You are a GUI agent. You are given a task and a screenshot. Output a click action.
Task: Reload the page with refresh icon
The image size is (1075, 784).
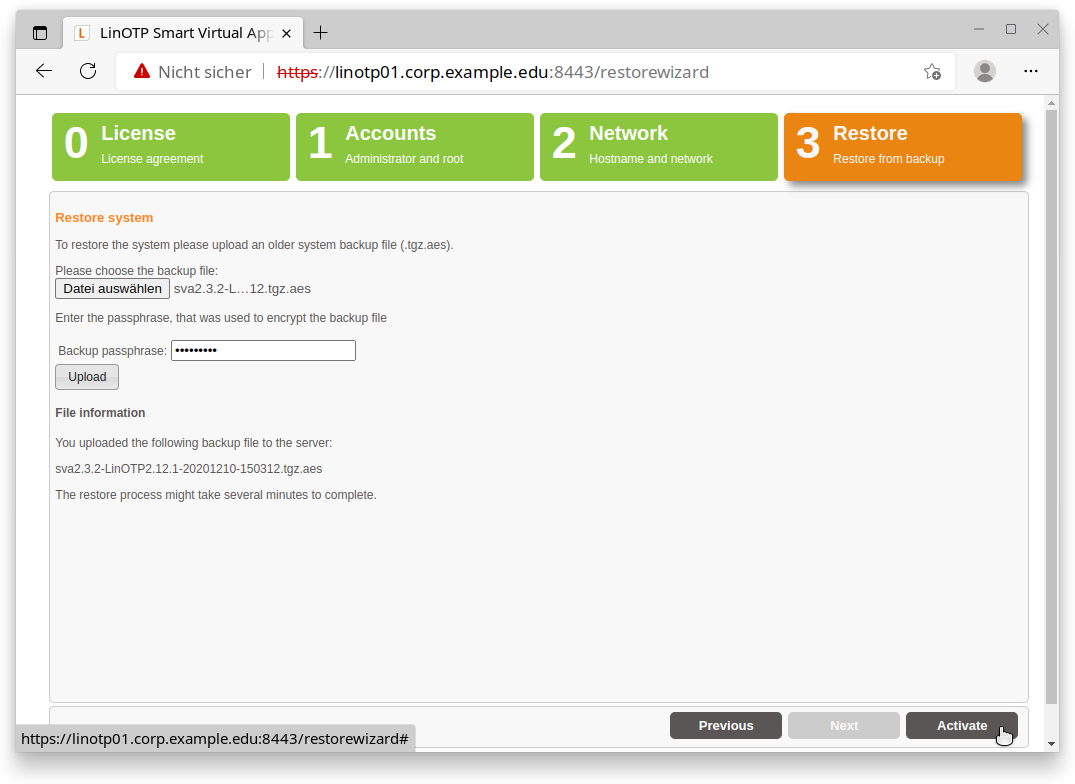click(x=88, y=71)
